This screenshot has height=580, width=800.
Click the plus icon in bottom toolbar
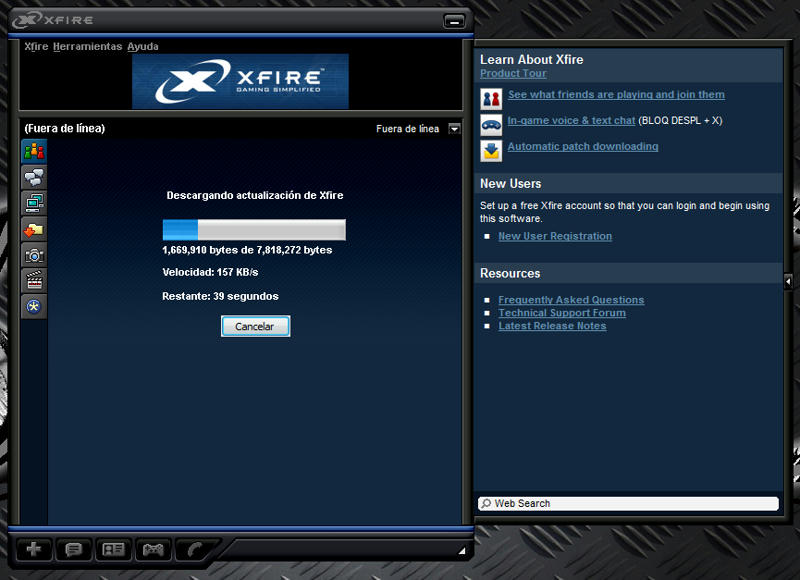point(34,549)
